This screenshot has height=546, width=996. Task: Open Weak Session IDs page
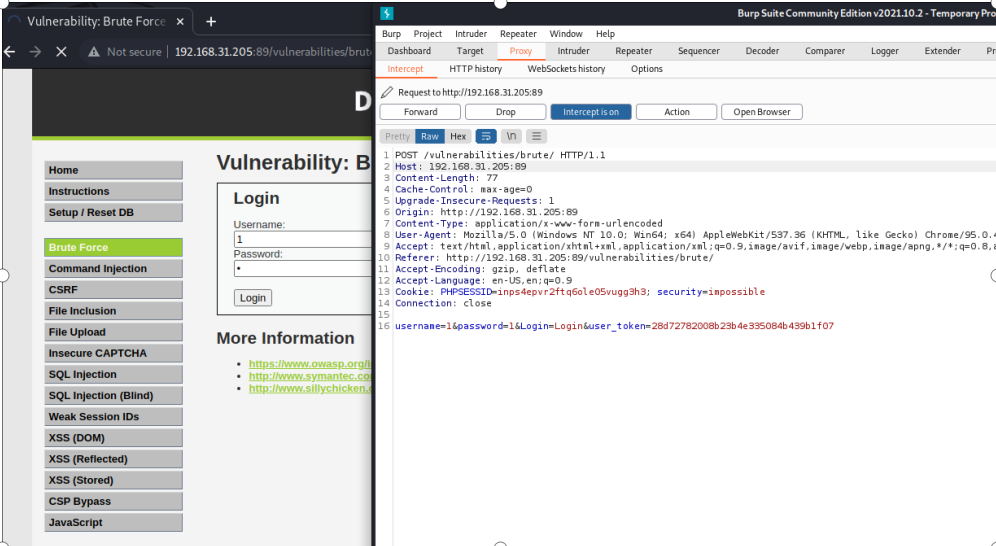(x=114, y=416)
